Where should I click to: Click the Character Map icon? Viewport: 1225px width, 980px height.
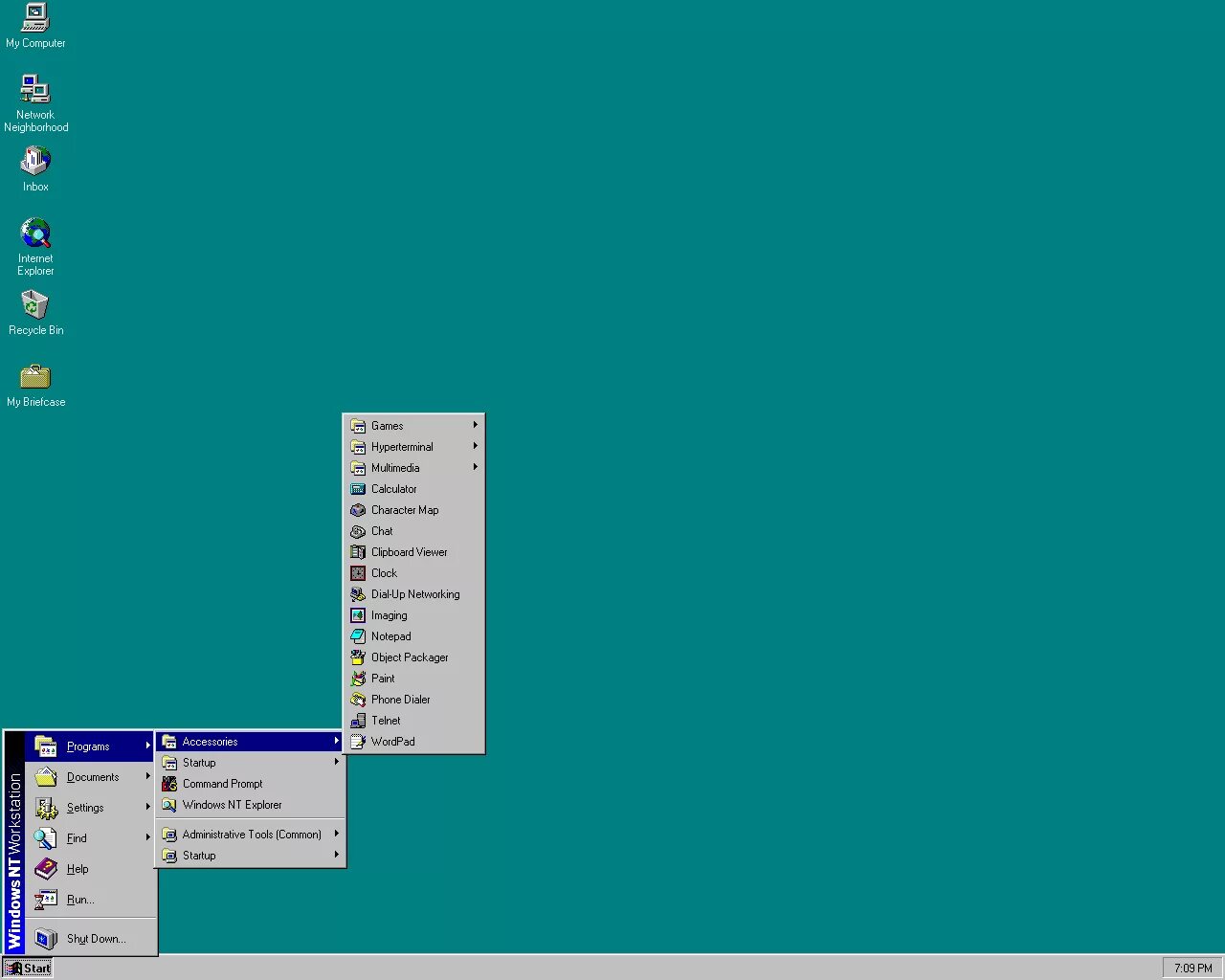tap(358, 510)
